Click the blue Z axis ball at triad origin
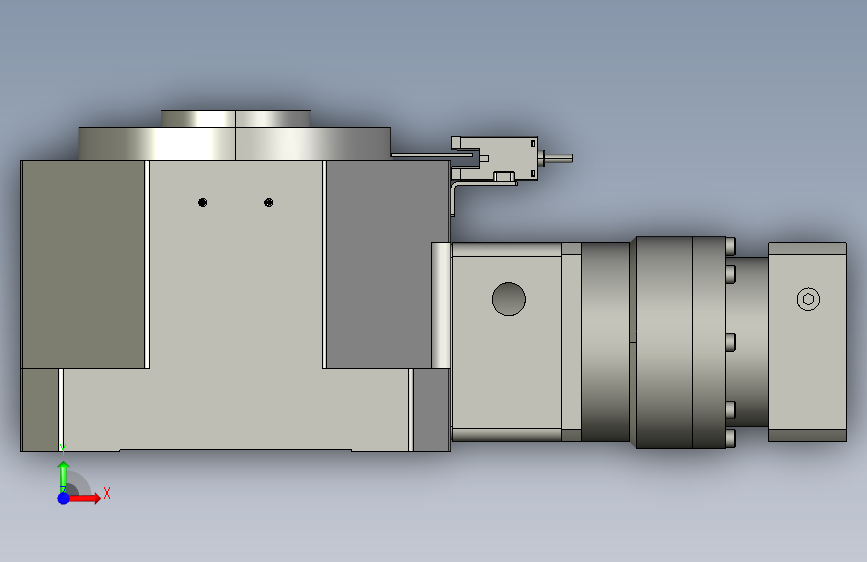This screenshot has height=562, width=867. coord(64,498)
